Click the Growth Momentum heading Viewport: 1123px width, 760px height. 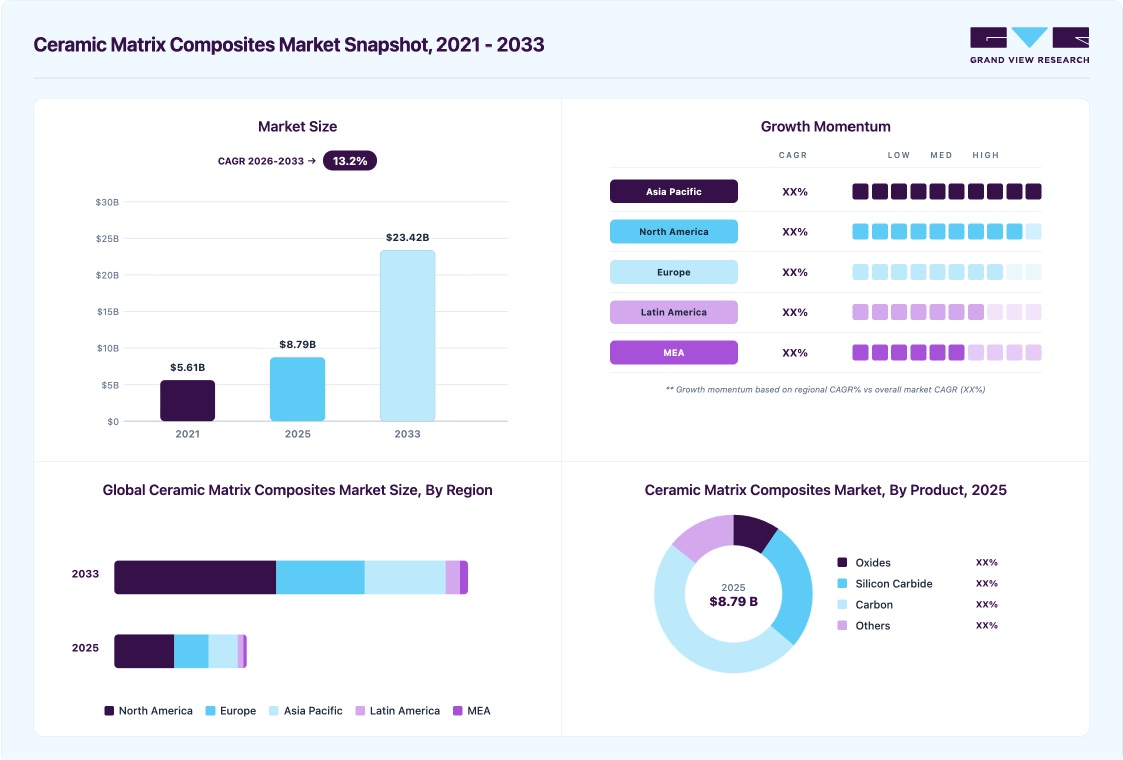pyautogui.click(x=826, y=127)
